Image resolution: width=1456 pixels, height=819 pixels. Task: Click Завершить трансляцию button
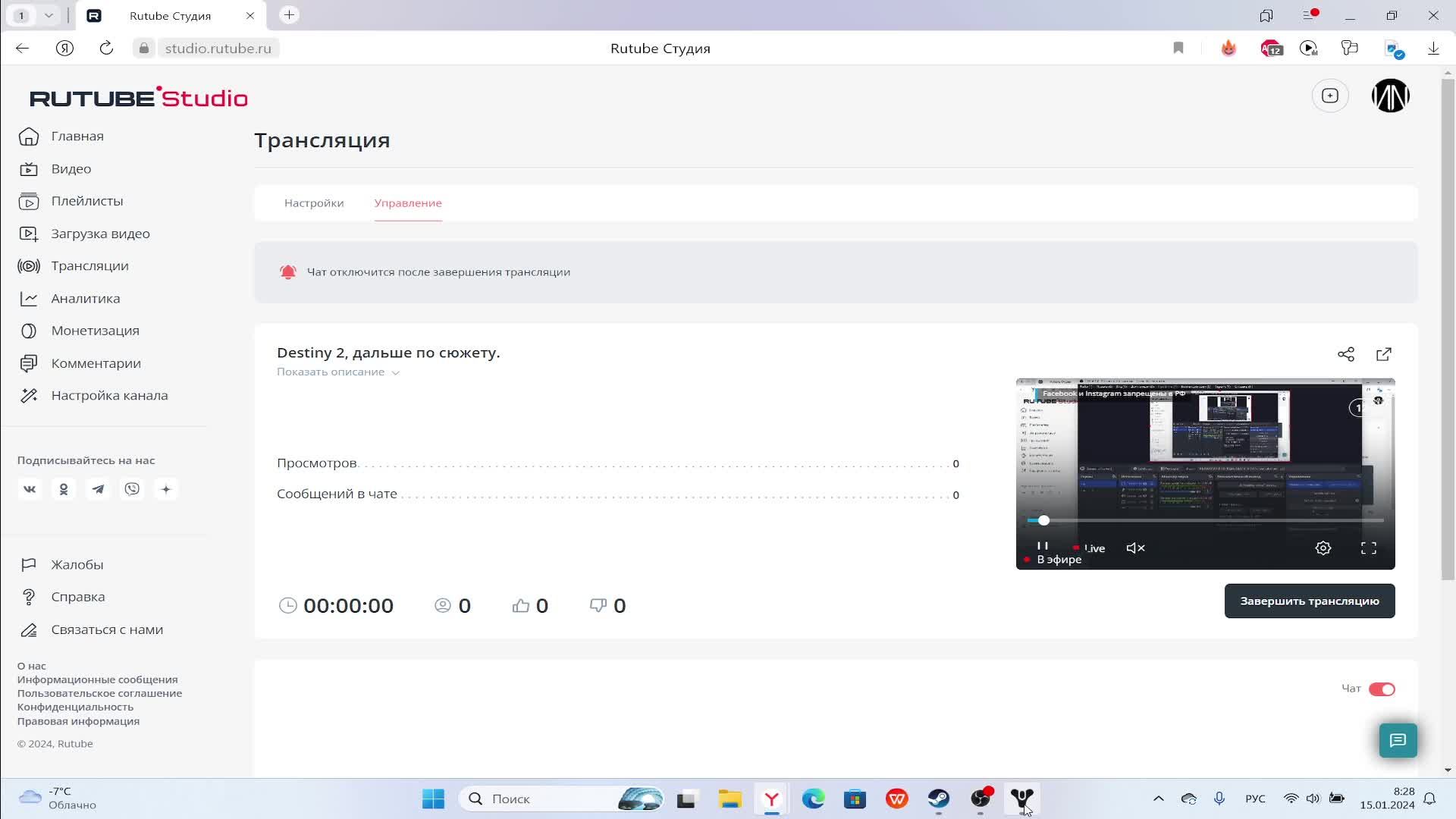click(x=1309, y=601)
